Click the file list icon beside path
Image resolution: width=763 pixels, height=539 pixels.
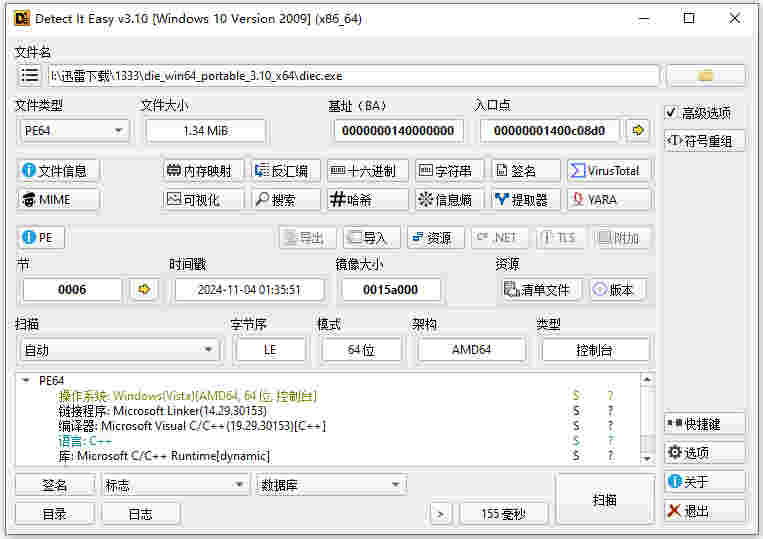pyautogui.click(x=30, y=75)
